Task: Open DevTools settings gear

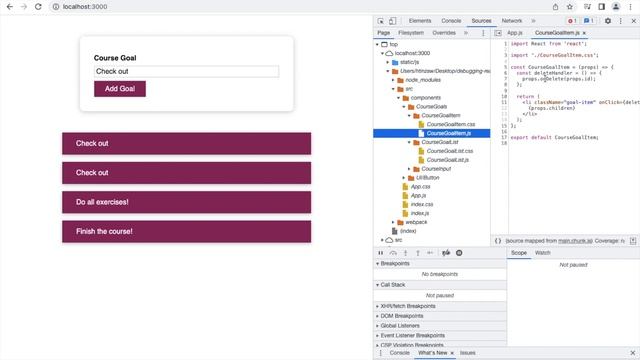Action: tap(608, 21)
